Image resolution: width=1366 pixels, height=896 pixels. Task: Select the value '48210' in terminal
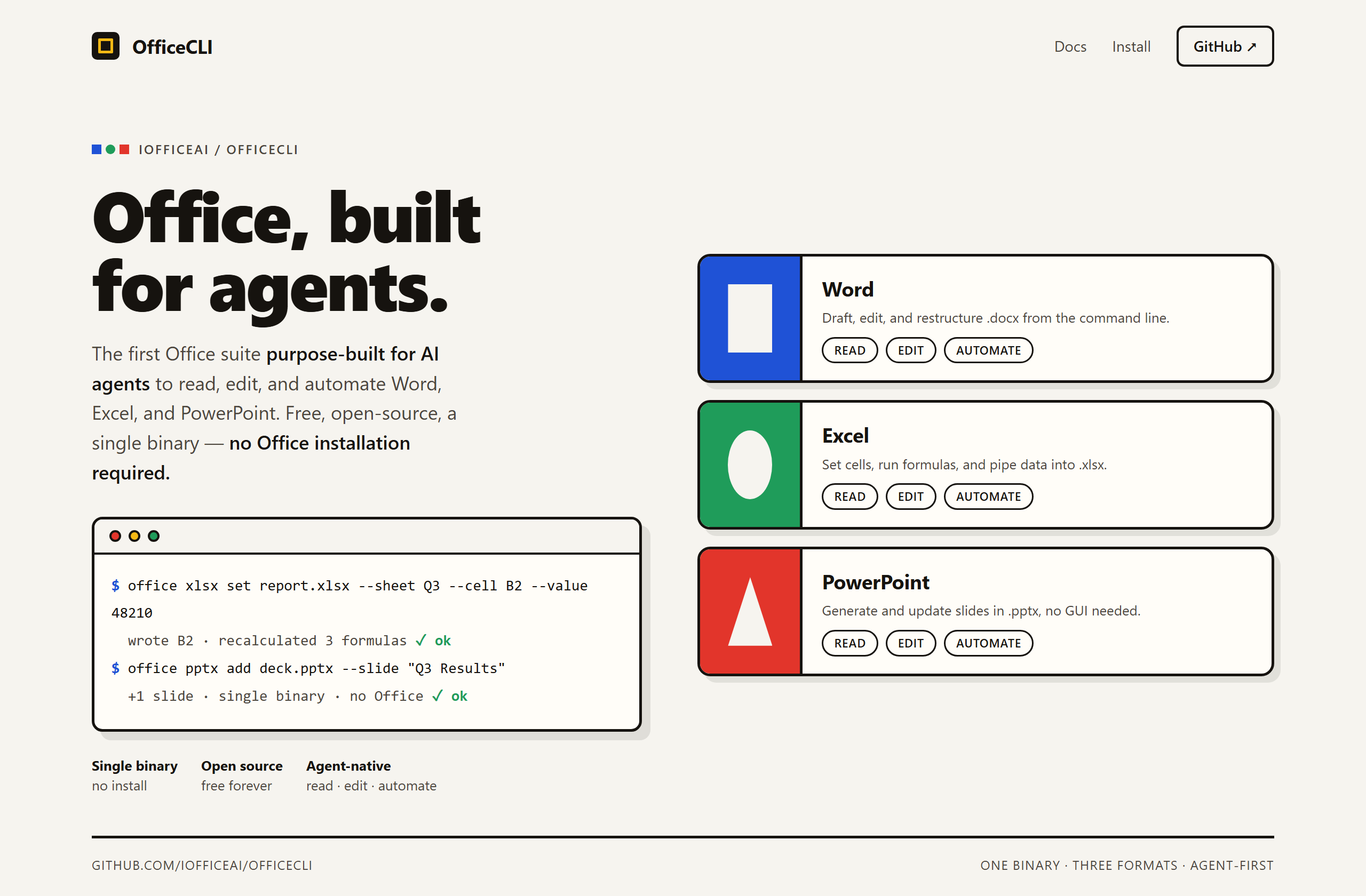coord(132,613)
